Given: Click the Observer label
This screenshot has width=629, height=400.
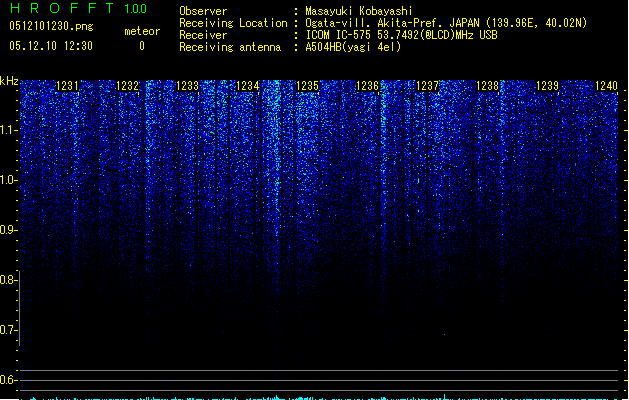Looking at the screenshot, I should (x=203, y=11).
